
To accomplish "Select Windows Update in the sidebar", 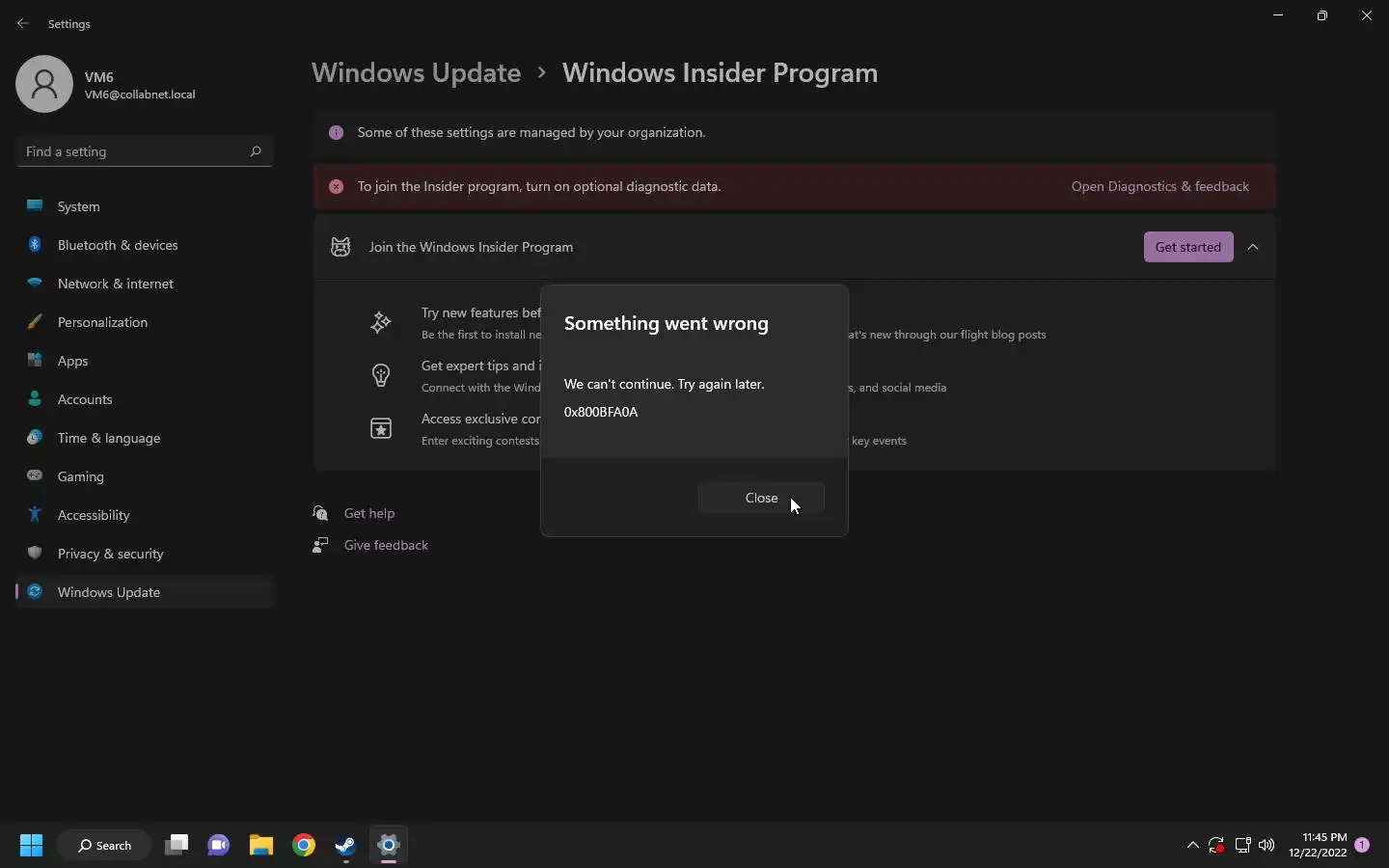I will tap(145, 592).
